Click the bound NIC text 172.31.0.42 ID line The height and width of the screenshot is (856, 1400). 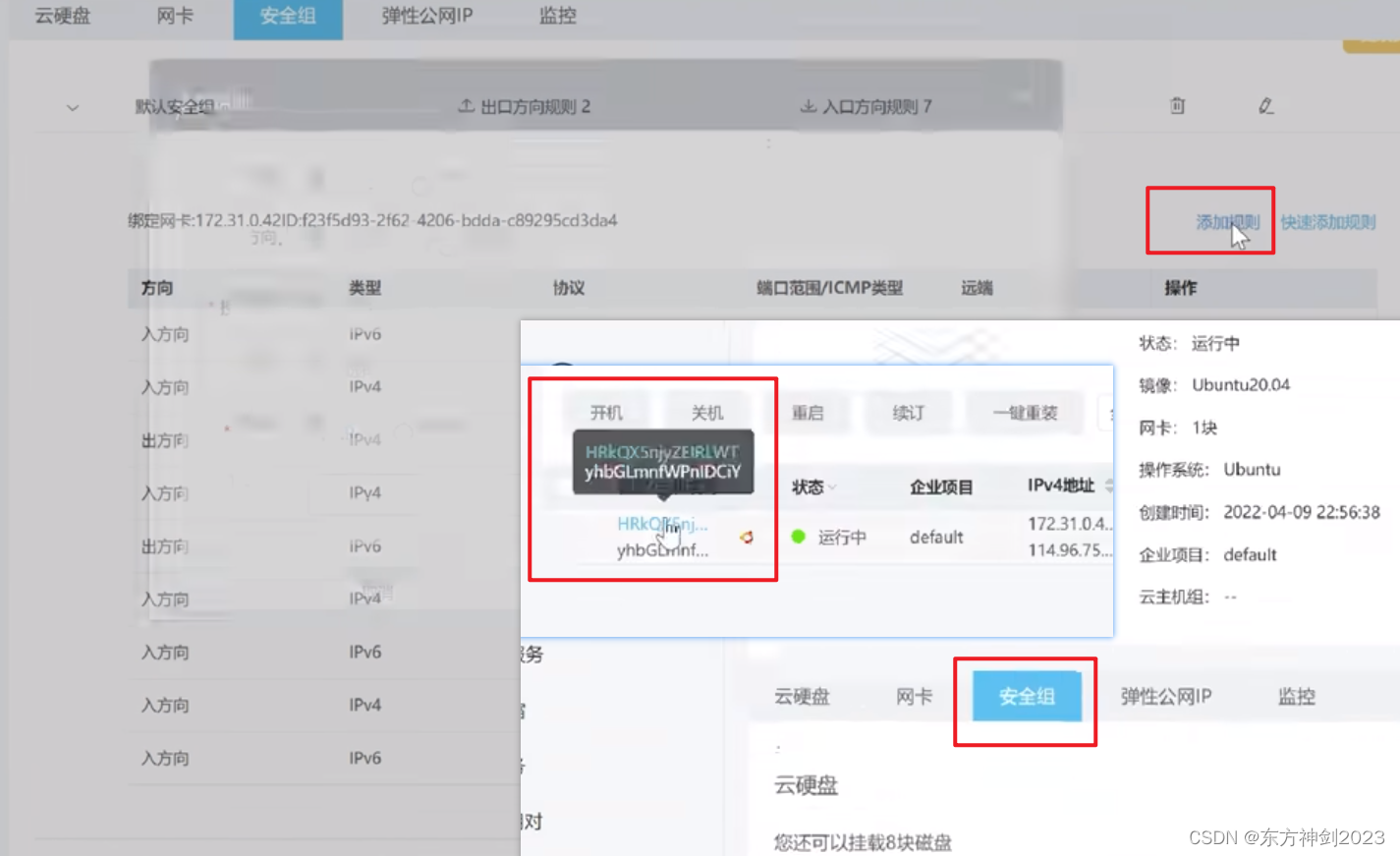tap(372, 220)
